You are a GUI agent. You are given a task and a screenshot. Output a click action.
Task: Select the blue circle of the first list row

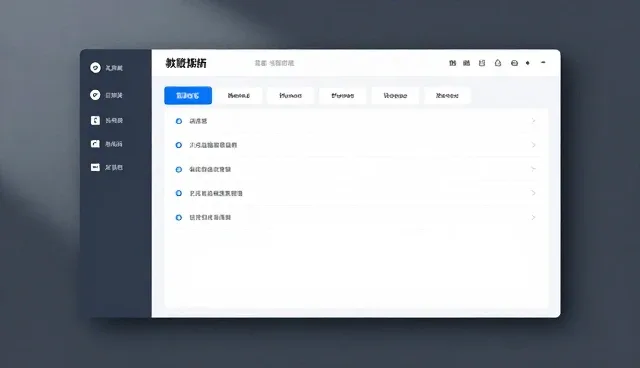point(179,121)
